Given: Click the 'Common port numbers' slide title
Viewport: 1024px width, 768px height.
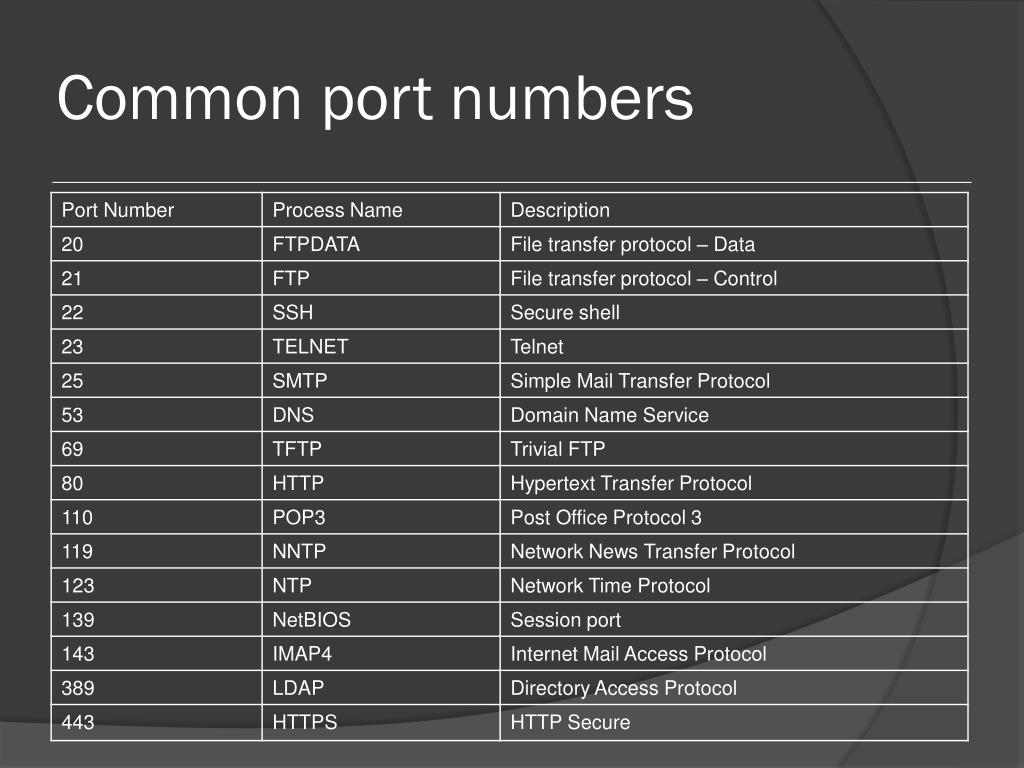Looking at the screenshot, I should pos(375,99).
